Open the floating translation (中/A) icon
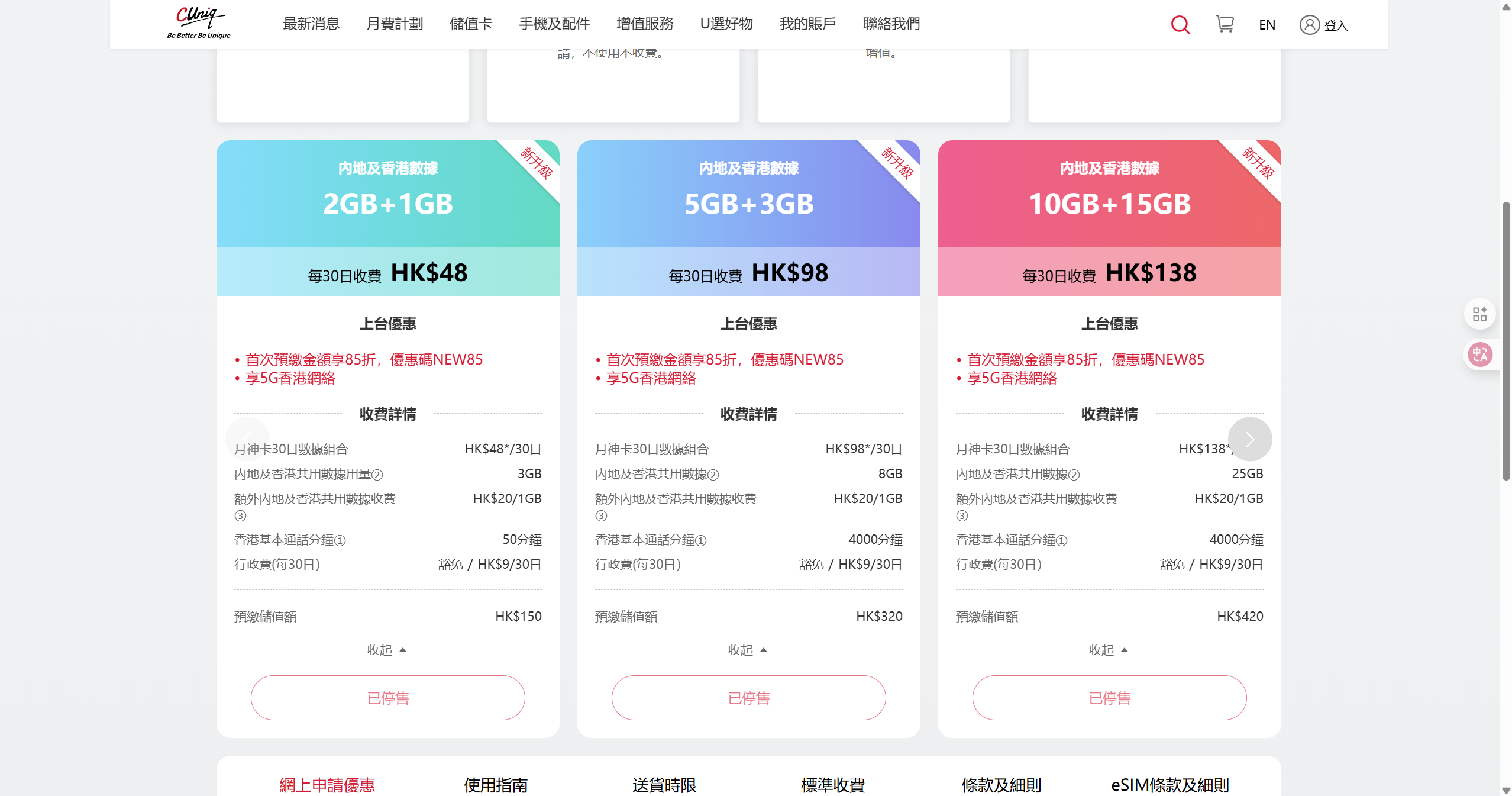Image resolution: width=1512 pixels, height=796 pixels. pos(1481,355)
